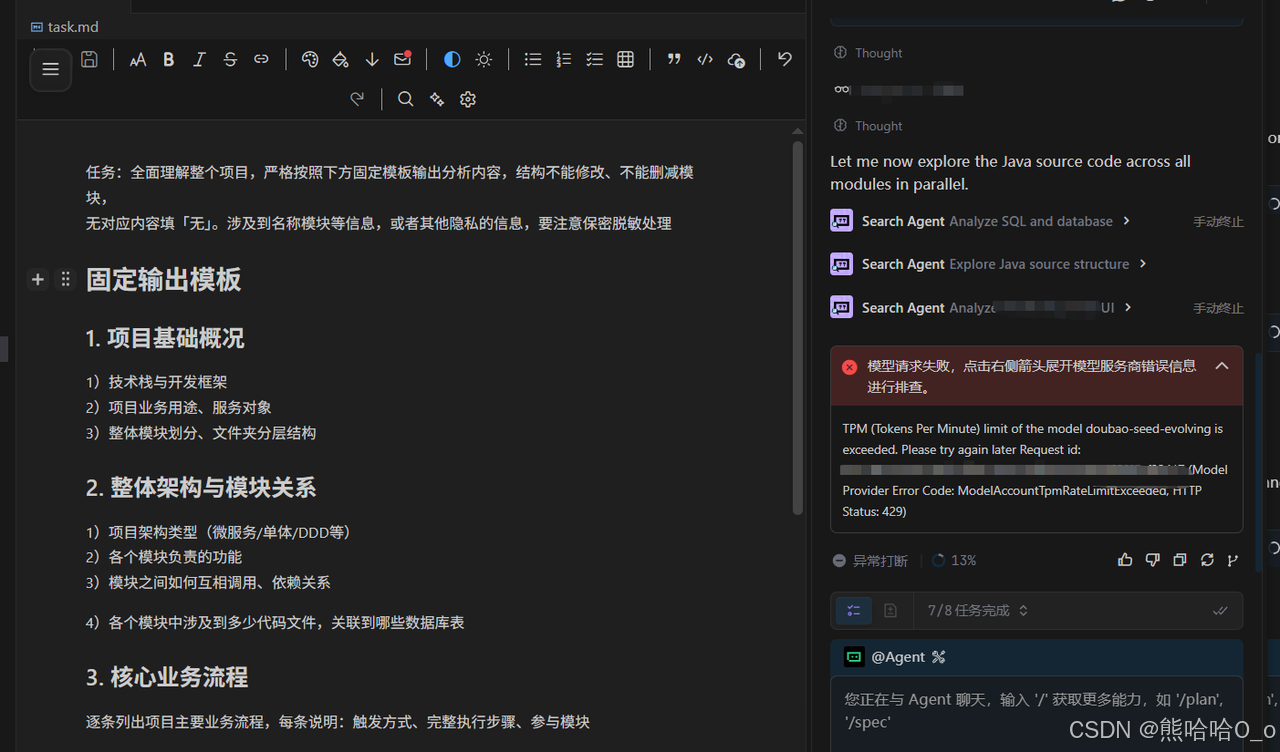Collapse the model request error details

[1222, 366]
